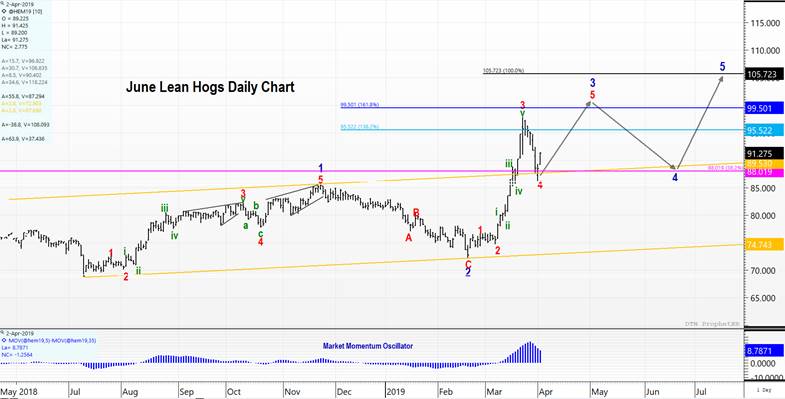Image resolution: width=785 pixels, height=399 pixels.
Task: Select the open value 'O = 89.225'
Action: (x=14, y=19)
